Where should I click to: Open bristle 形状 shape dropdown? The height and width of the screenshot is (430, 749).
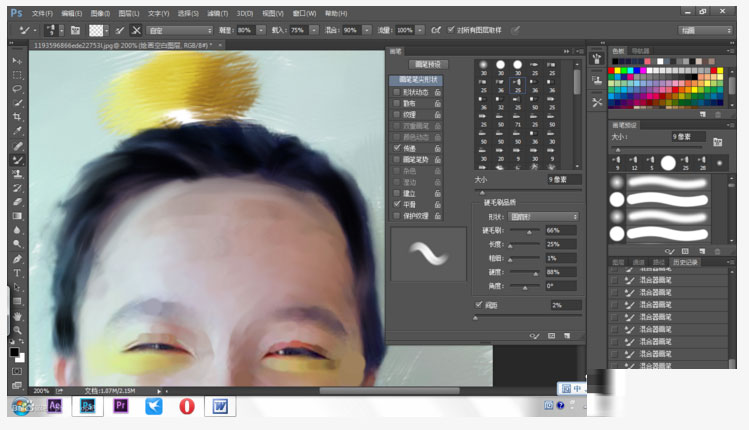[x=543, y=217]
